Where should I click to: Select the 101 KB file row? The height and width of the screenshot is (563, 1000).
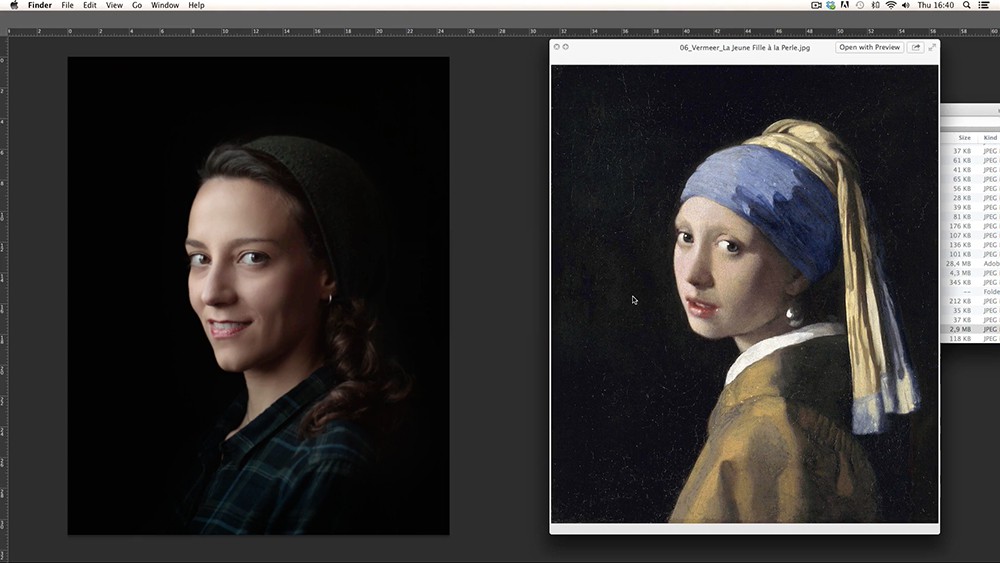pyautogui.click(x=971, y=254)
